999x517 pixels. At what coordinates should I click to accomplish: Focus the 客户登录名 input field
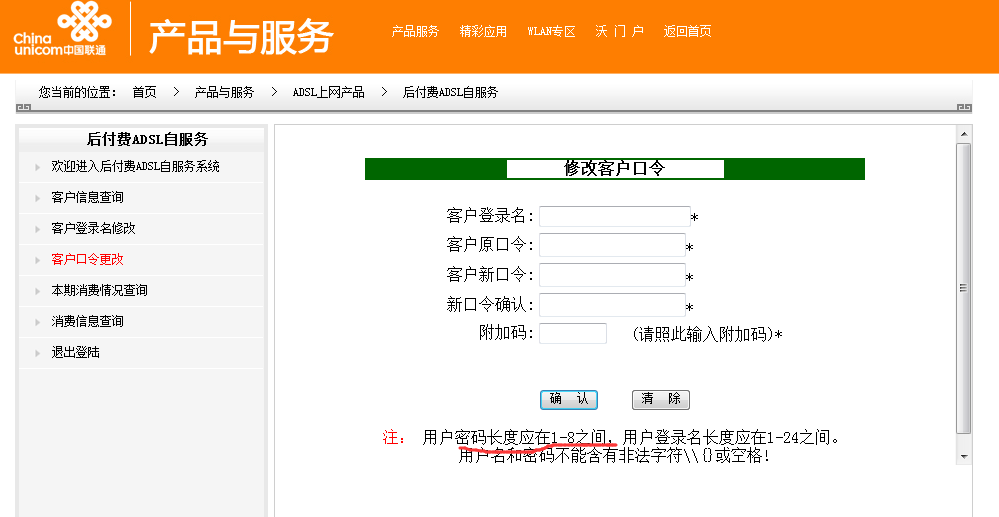click(615, 216)
